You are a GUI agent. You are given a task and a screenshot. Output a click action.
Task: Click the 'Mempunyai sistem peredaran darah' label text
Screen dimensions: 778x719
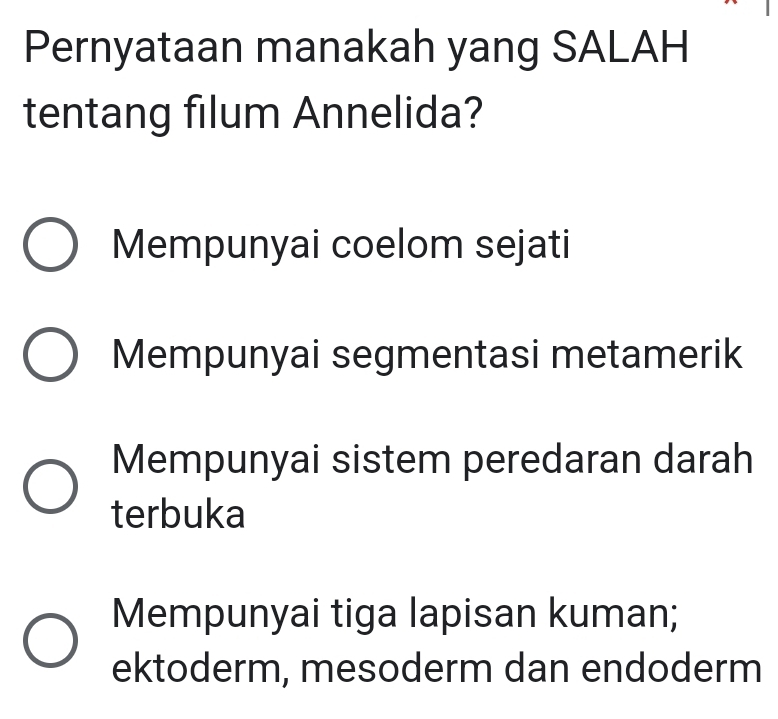click(x=433, y=460)
